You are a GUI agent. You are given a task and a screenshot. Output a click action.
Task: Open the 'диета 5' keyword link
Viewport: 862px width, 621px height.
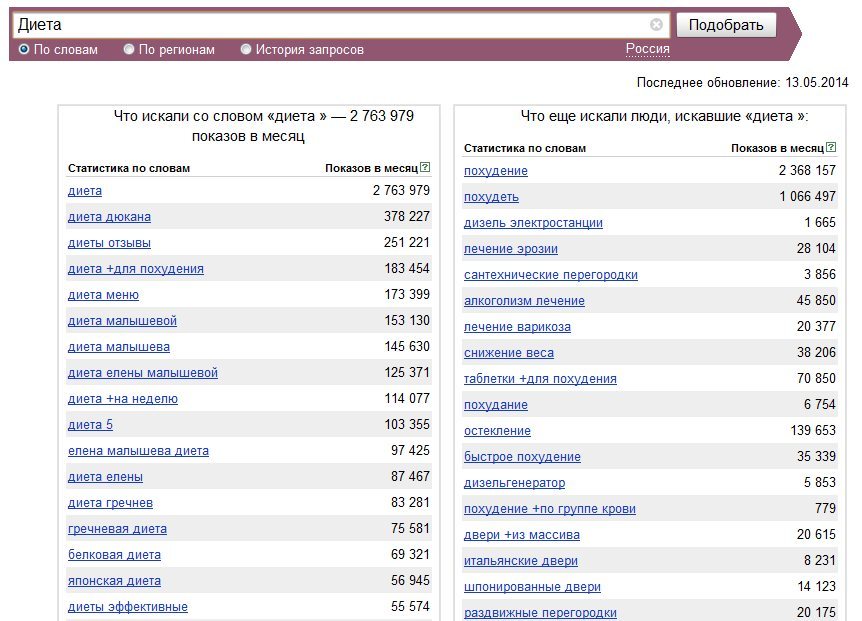pyautogui.click(x=90, y=425)
